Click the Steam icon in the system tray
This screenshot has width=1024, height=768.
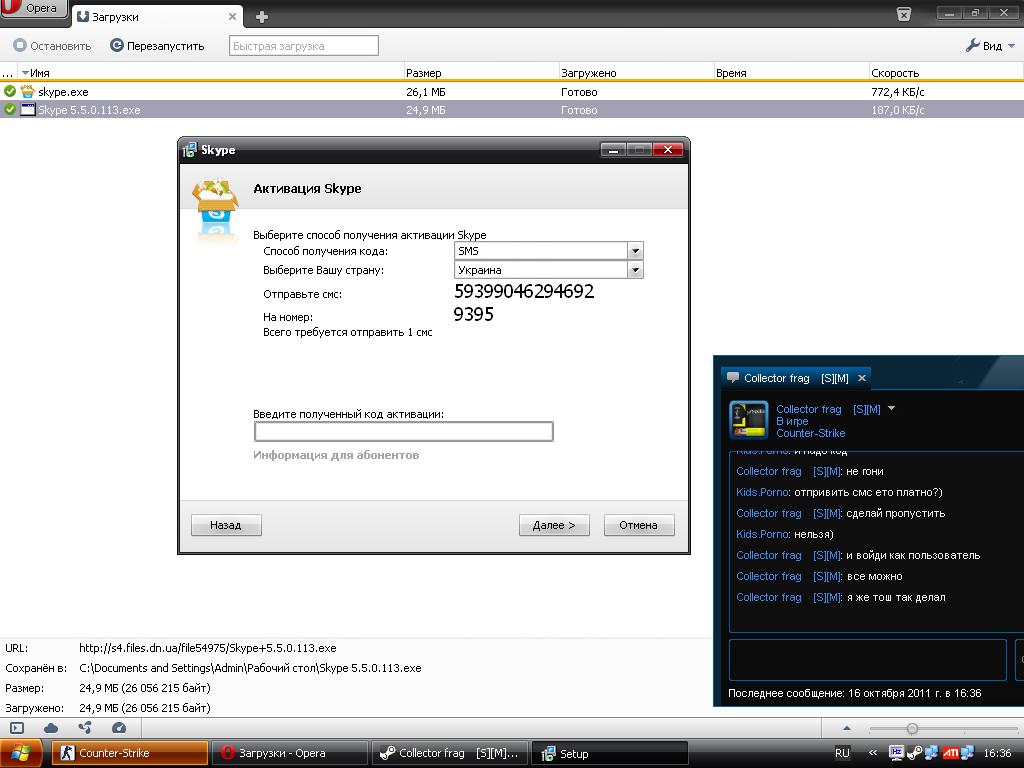point(914,753)
